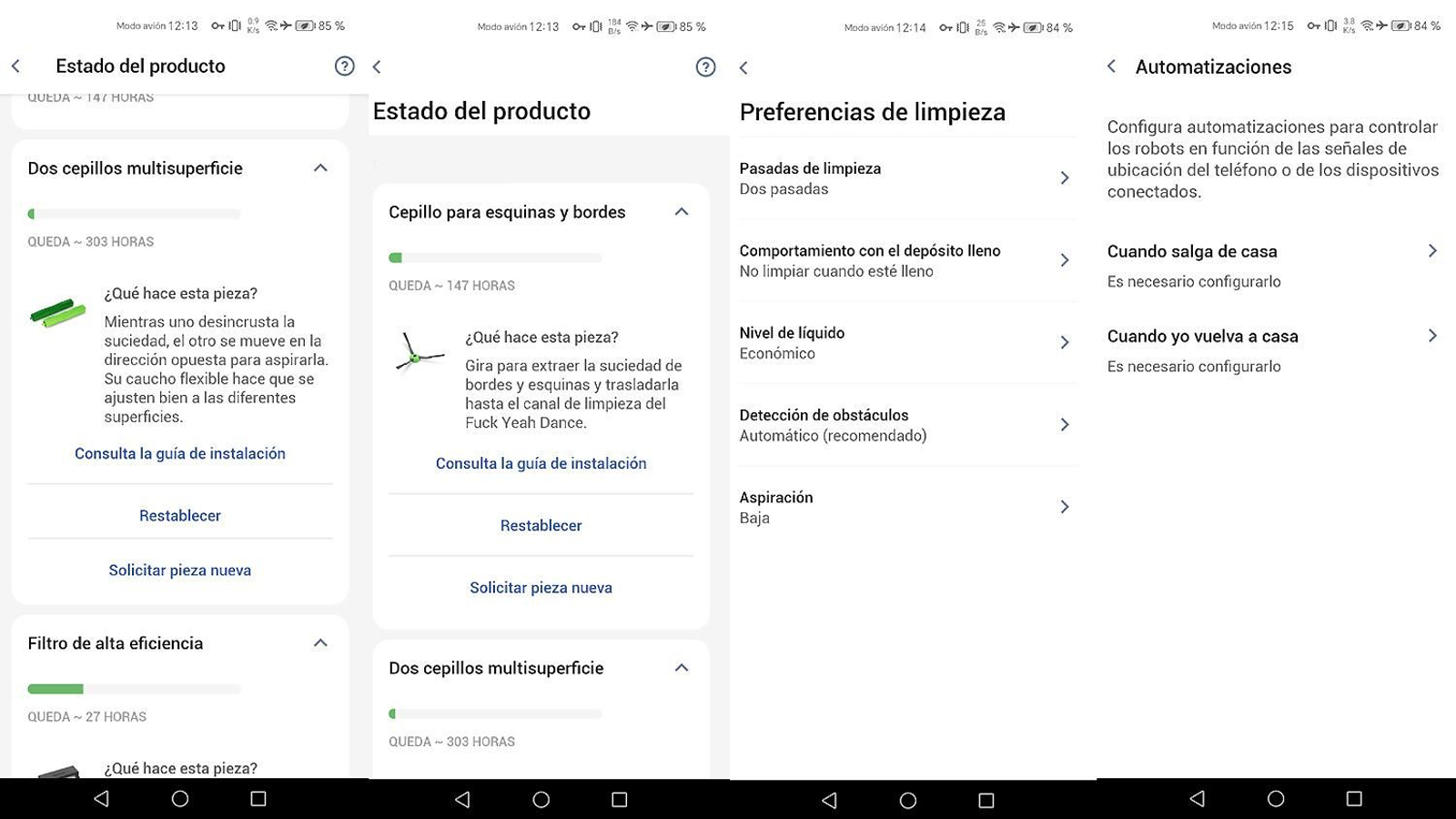
Task: Go back from Preferencias de limpieza
Action: (x=744, y=67)
